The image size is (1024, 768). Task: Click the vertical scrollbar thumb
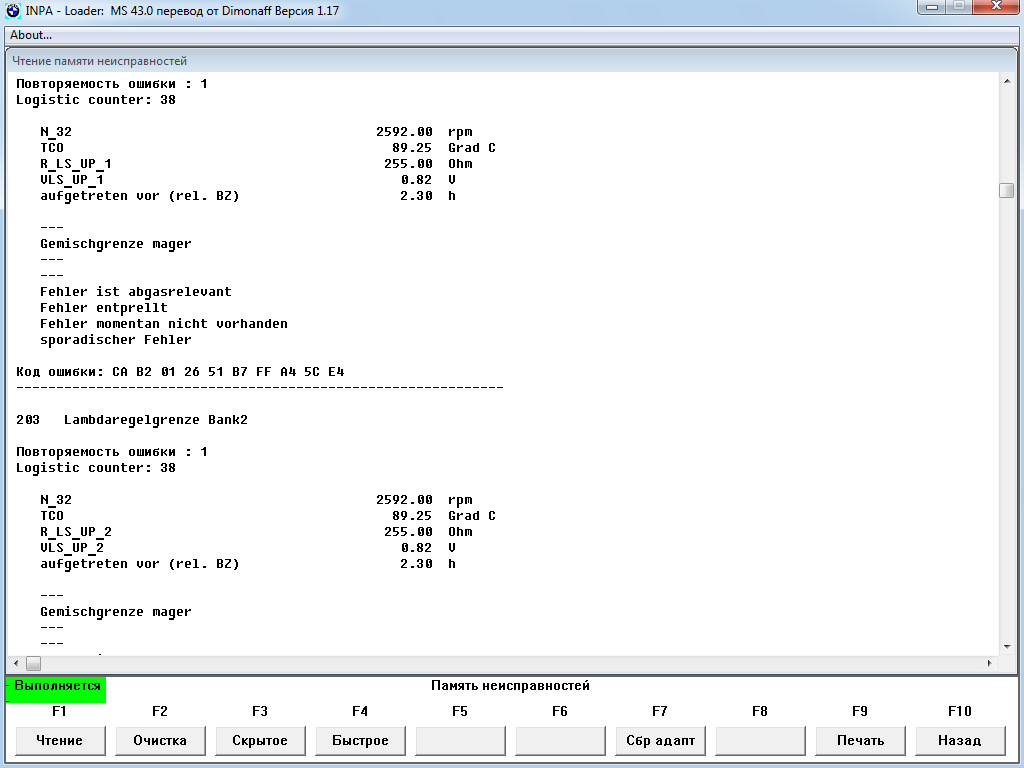coord(1006,190)
